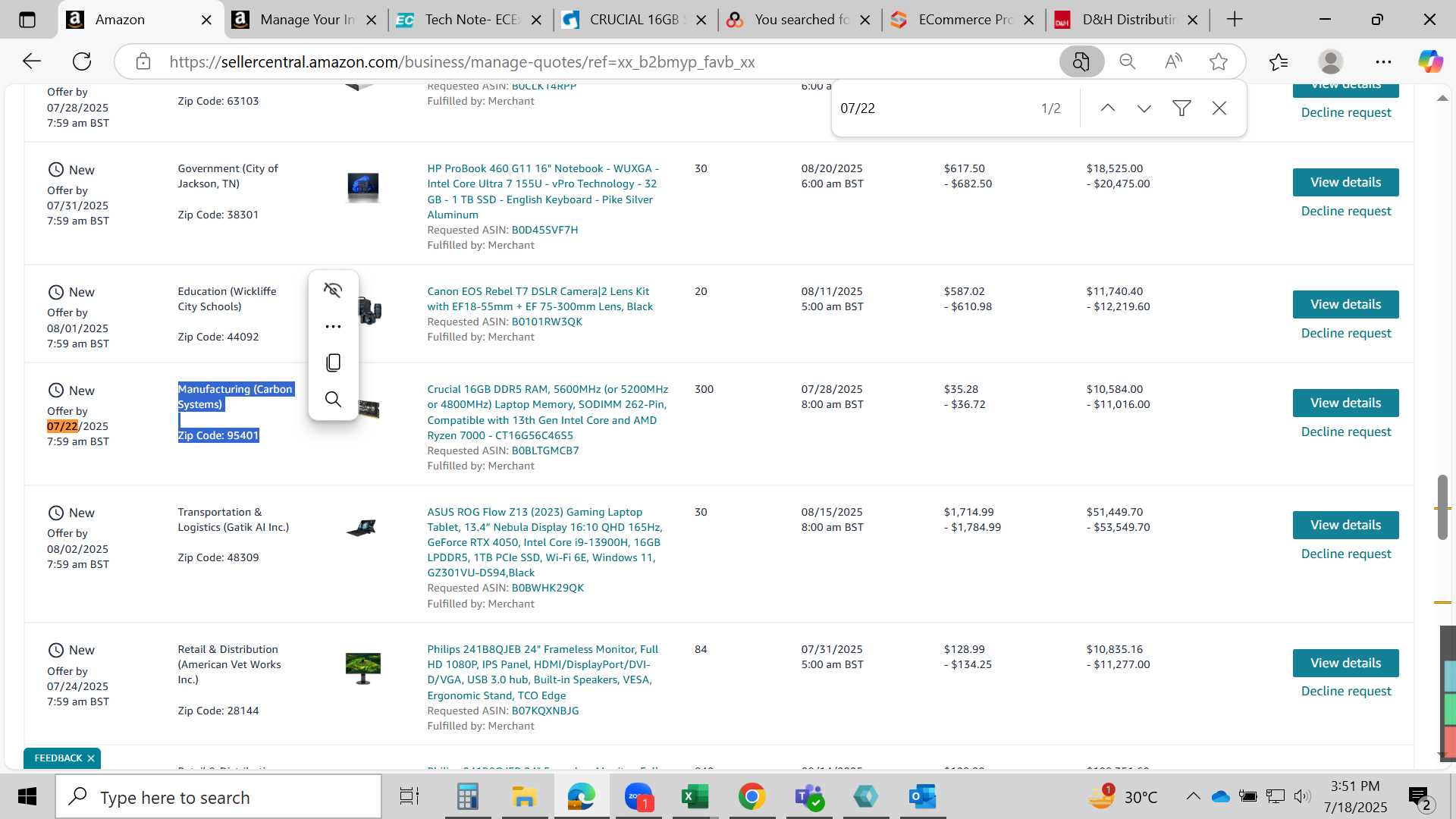Decline request for Canon EOS Rebel quote
Viewport: 1456px width, 819px height.
coord(1345,333)
